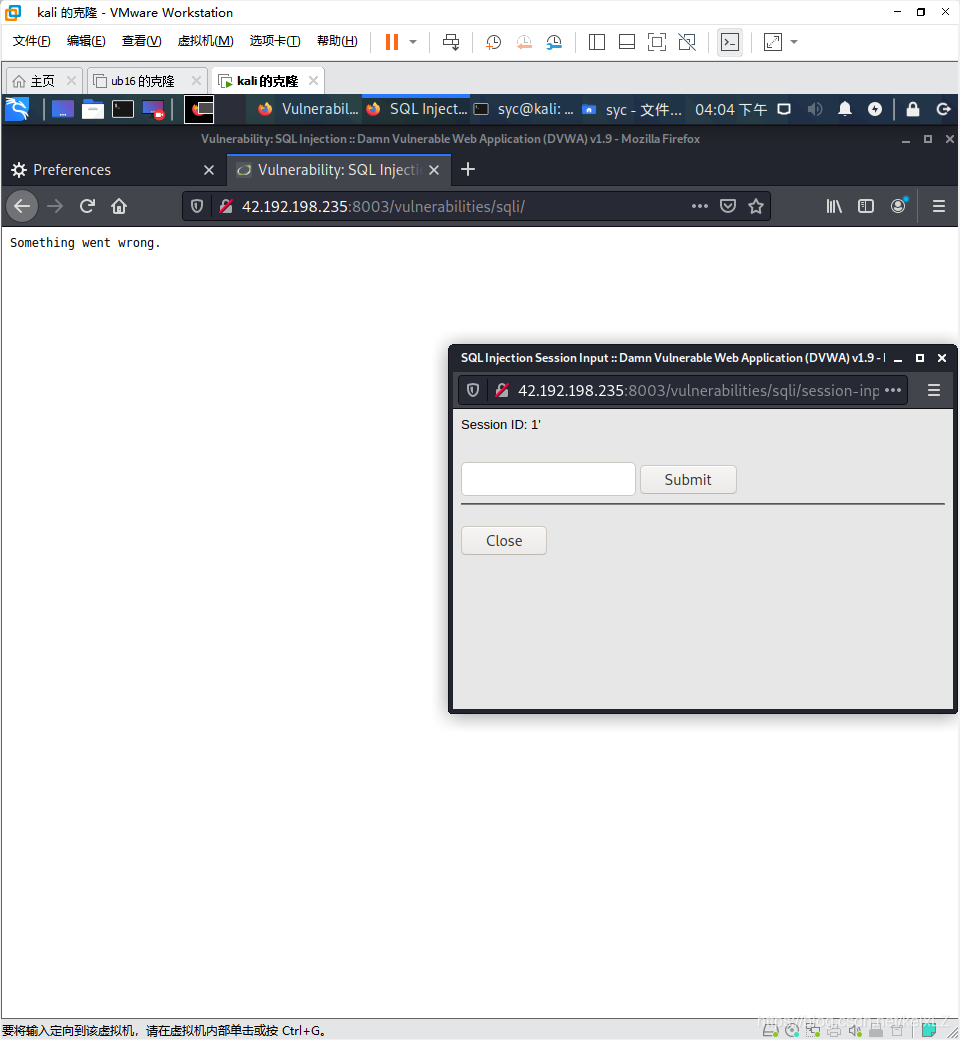Click the display settings tray icon
The image size is (960, 1040).
pyautogui.click(x=784, y=109)
